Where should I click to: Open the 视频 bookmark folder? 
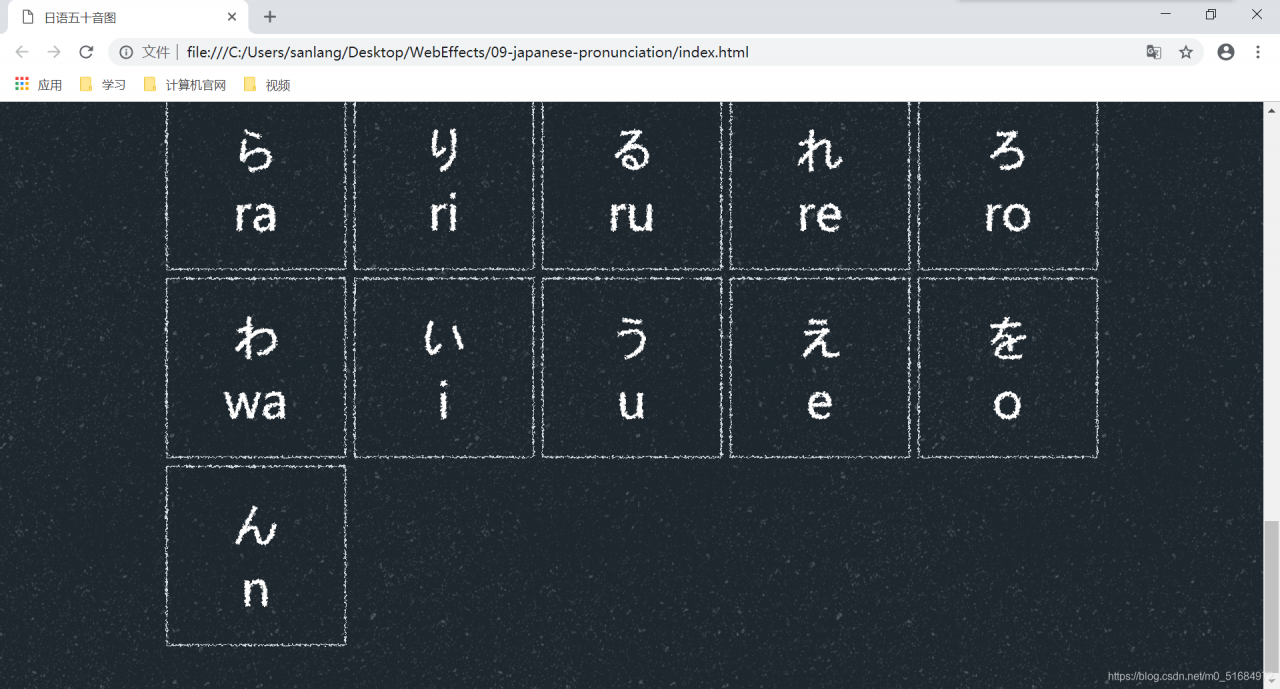coord(267,85)
